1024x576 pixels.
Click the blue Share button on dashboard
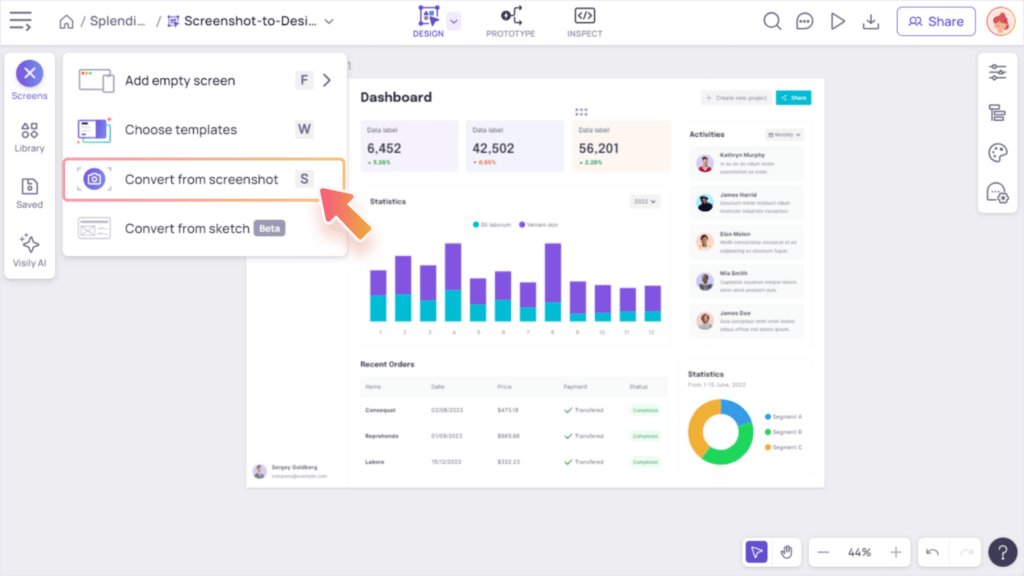793,98
